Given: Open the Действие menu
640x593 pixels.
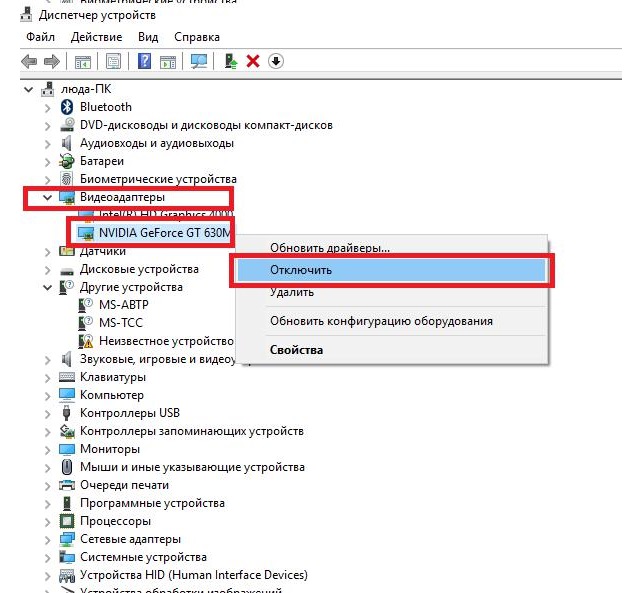Looking at the screenshot, I should 96,37.
